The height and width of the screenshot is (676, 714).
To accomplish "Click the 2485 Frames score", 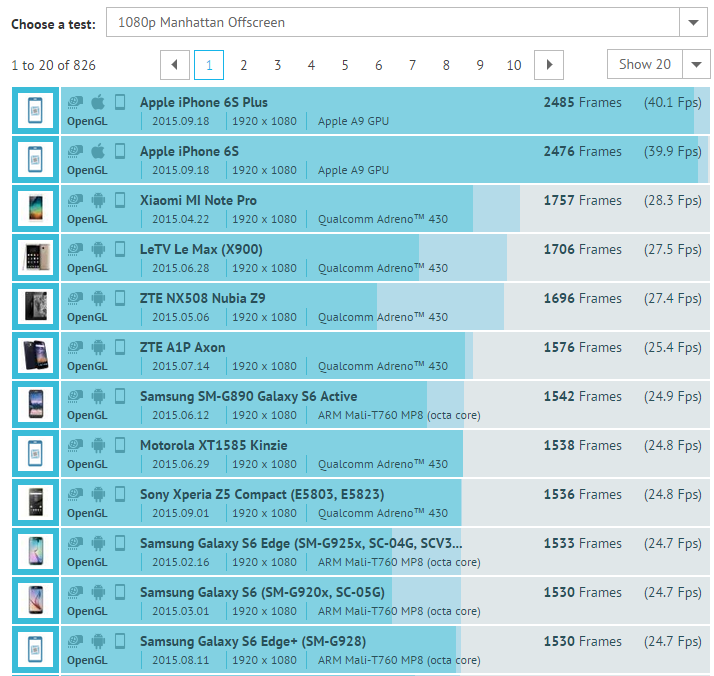I will 582,102.
